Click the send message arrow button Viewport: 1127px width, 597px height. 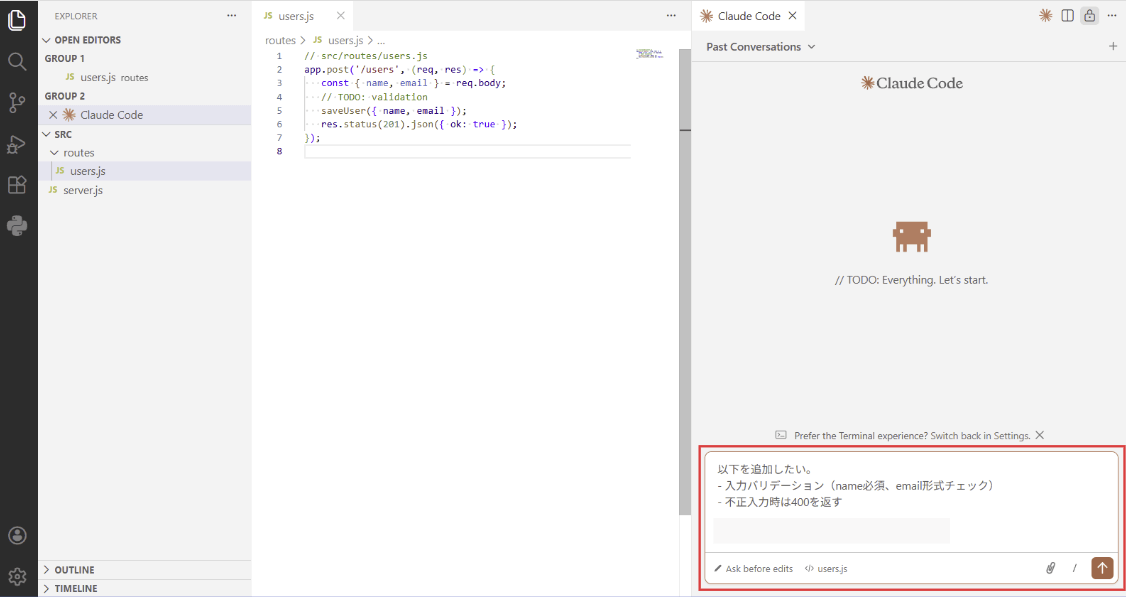pyautogui.click(x=1102, y=568)
